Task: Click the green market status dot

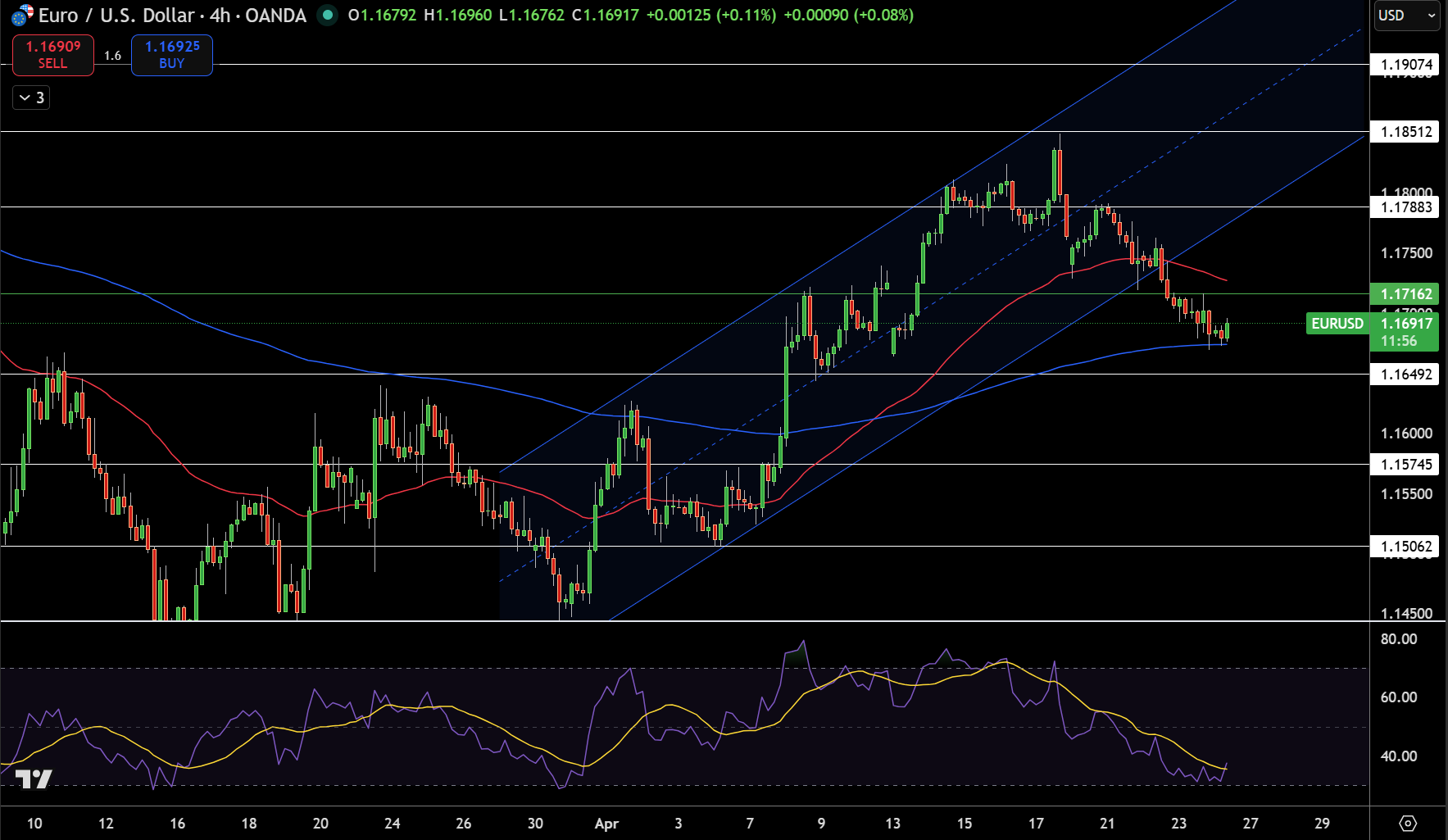Action: 327,15
